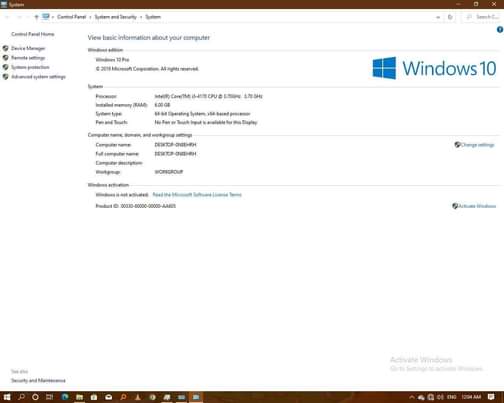
Task: Click the refresh button in address bar
Action: [x=450, y=17]
